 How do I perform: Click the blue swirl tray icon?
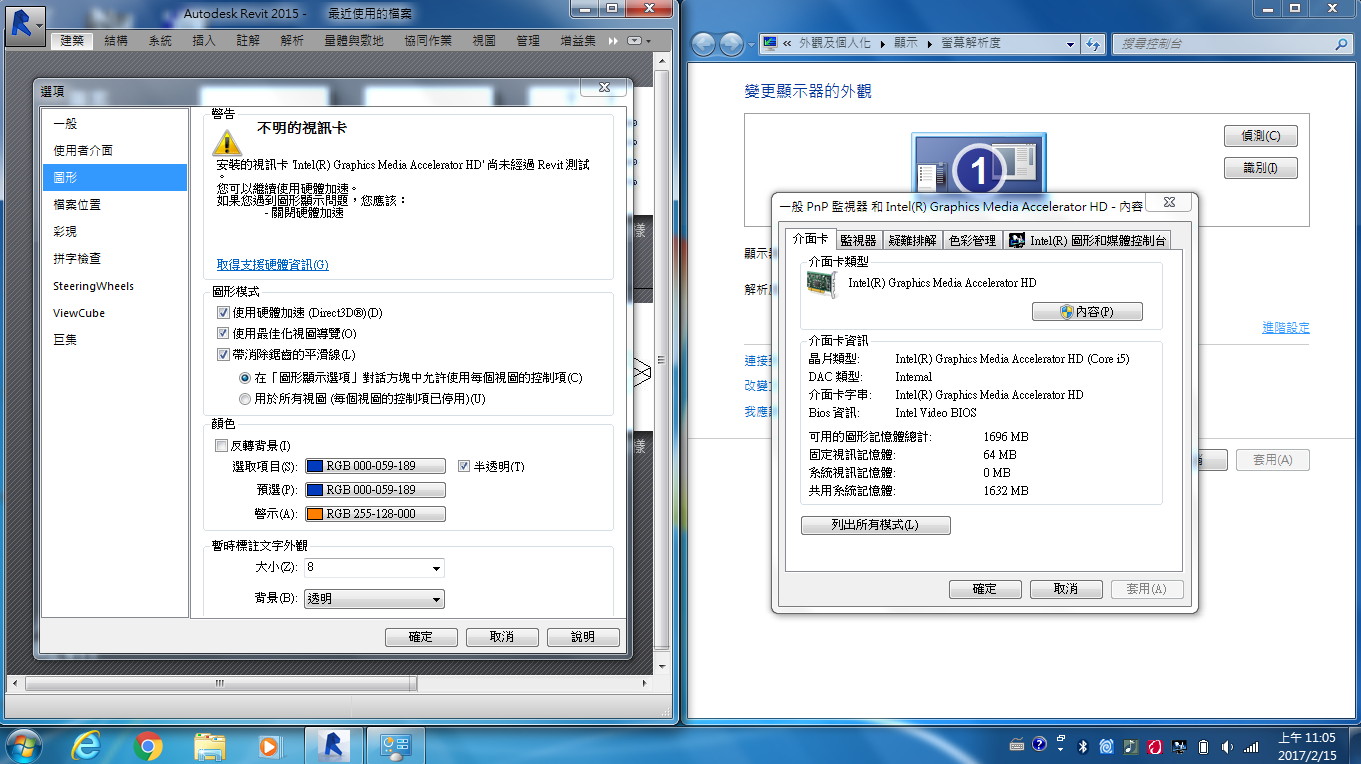(1107, 746)
